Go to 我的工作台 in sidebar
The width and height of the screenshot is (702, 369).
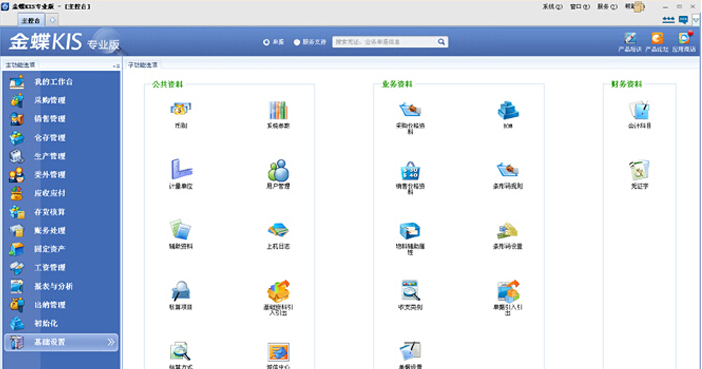click(62, 82)
